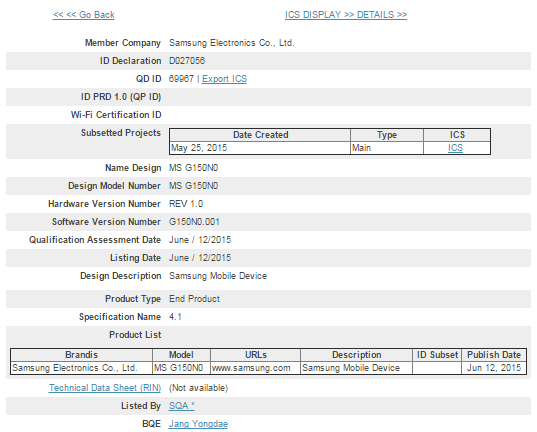Click the Subsetted Projects label

[121, 133]
